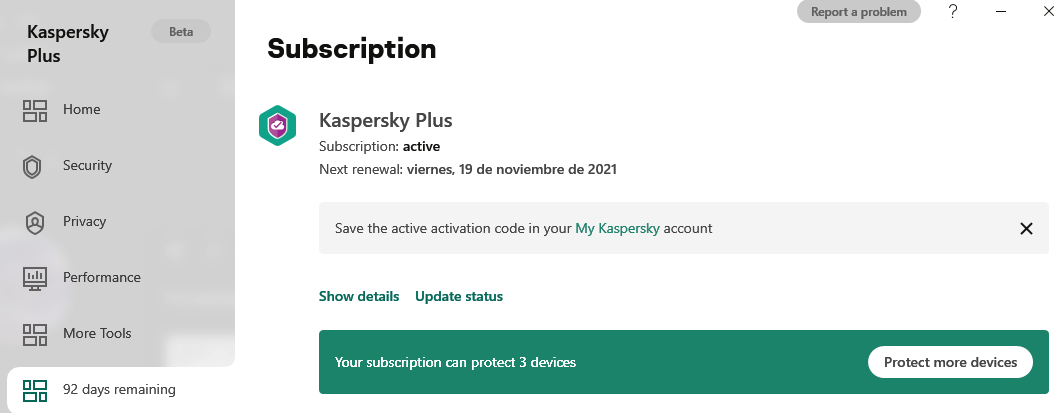Go to the Security section
The image size is (1064, 413).
pos(88,166)
